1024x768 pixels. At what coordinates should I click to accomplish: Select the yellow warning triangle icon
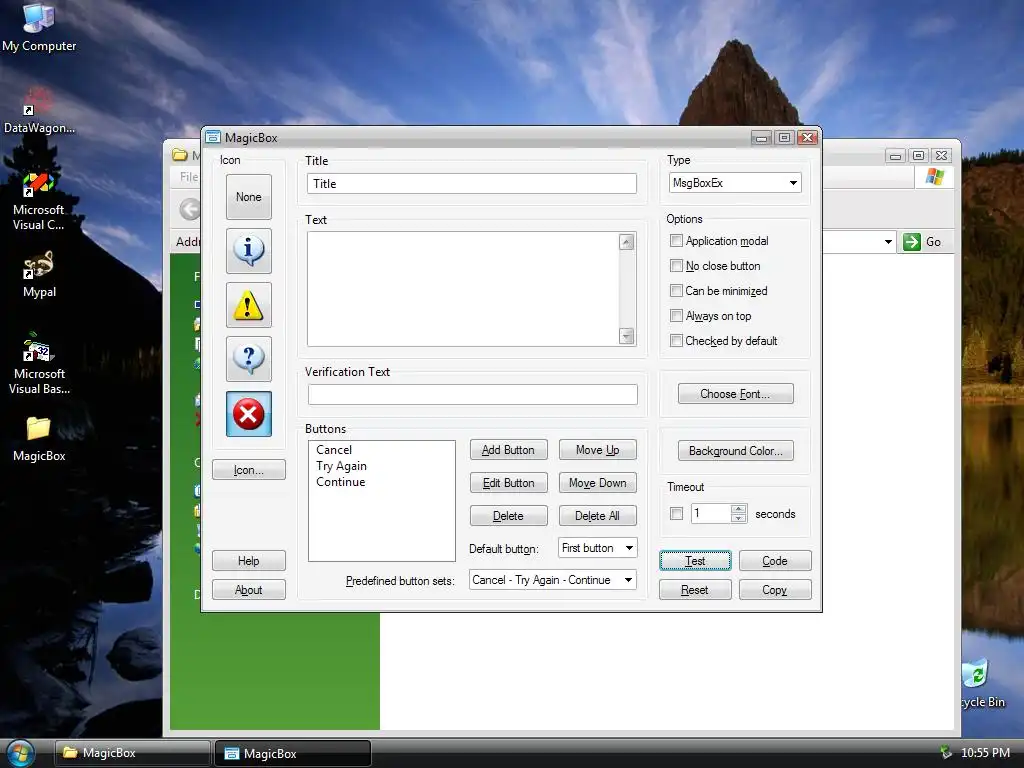point(248,305)
